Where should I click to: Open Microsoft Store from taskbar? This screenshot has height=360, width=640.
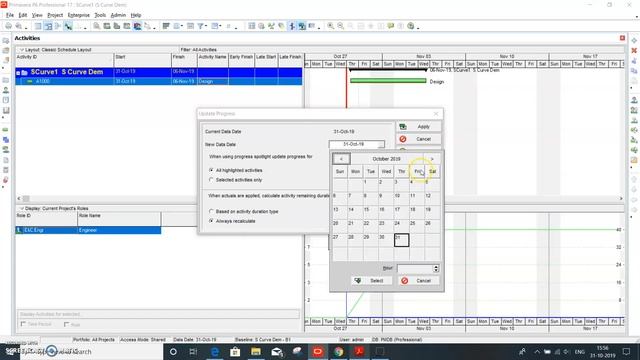pos(235,351)
